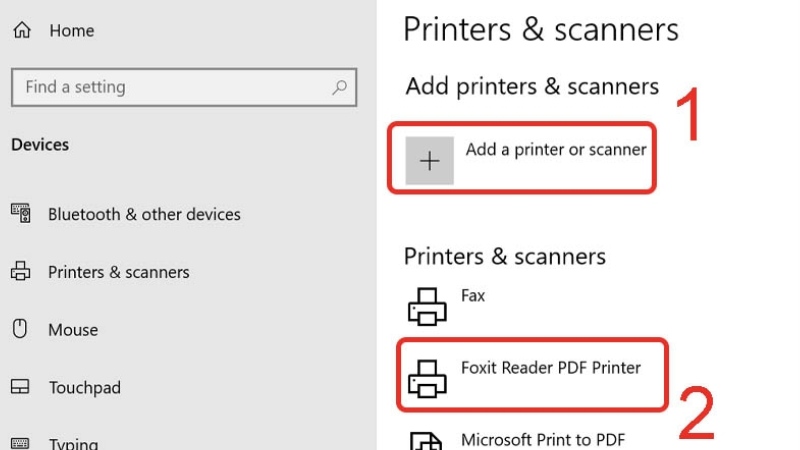The height and width of the screenshot is (450, 800).
Task: Go to Bluetooth & other devices
Action: (x=144, y=214)
